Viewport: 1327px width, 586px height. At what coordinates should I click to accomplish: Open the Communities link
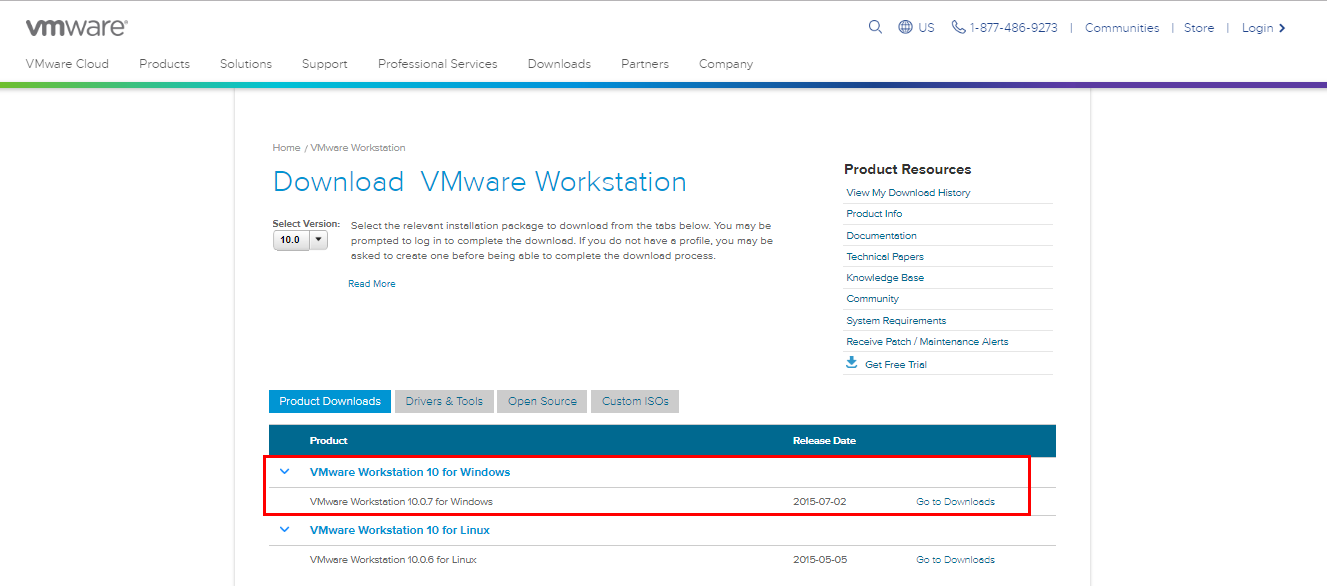pos(1122,28)
